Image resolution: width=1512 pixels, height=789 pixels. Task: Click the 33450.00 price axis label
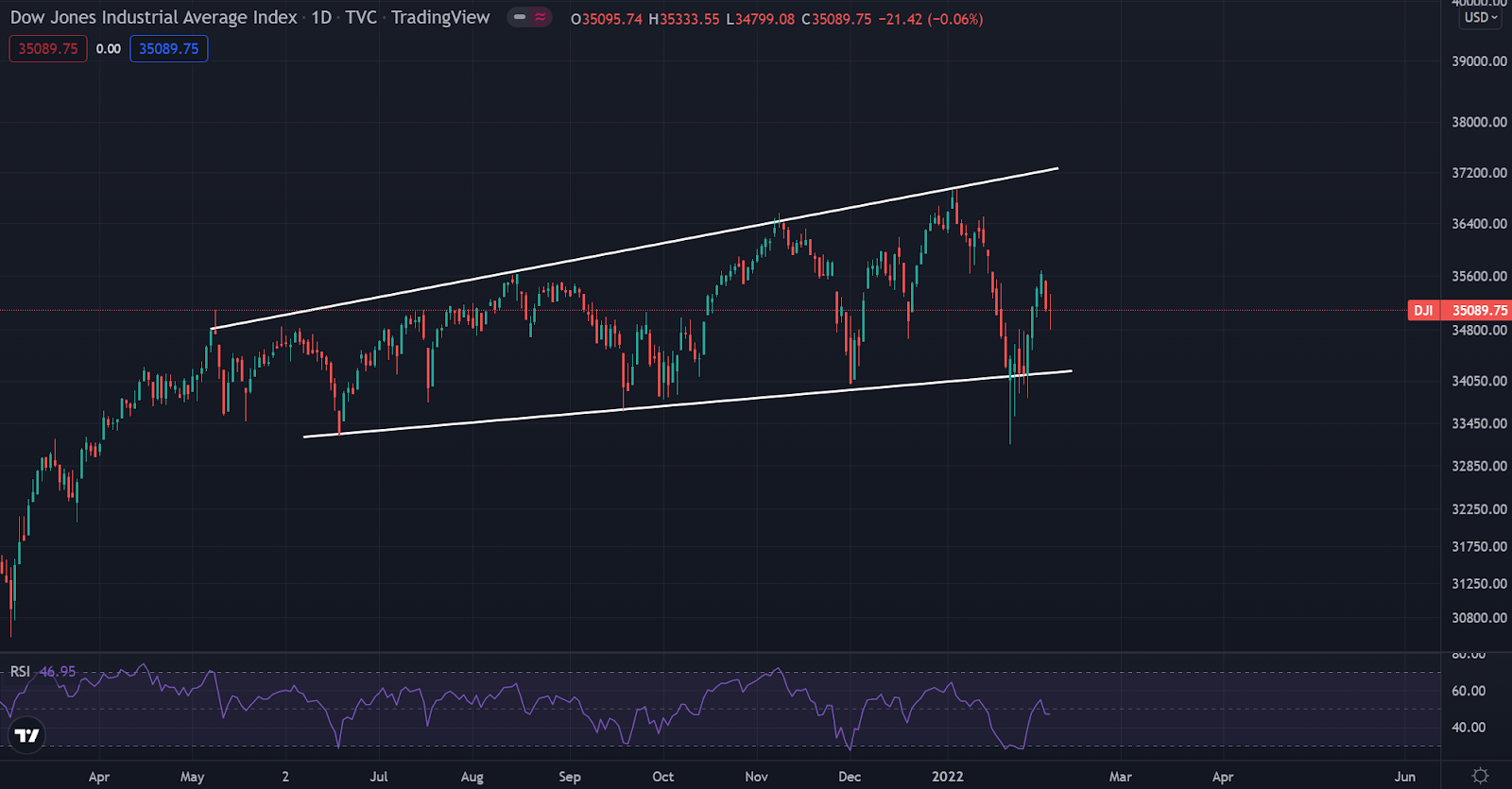pos(1479,423)
